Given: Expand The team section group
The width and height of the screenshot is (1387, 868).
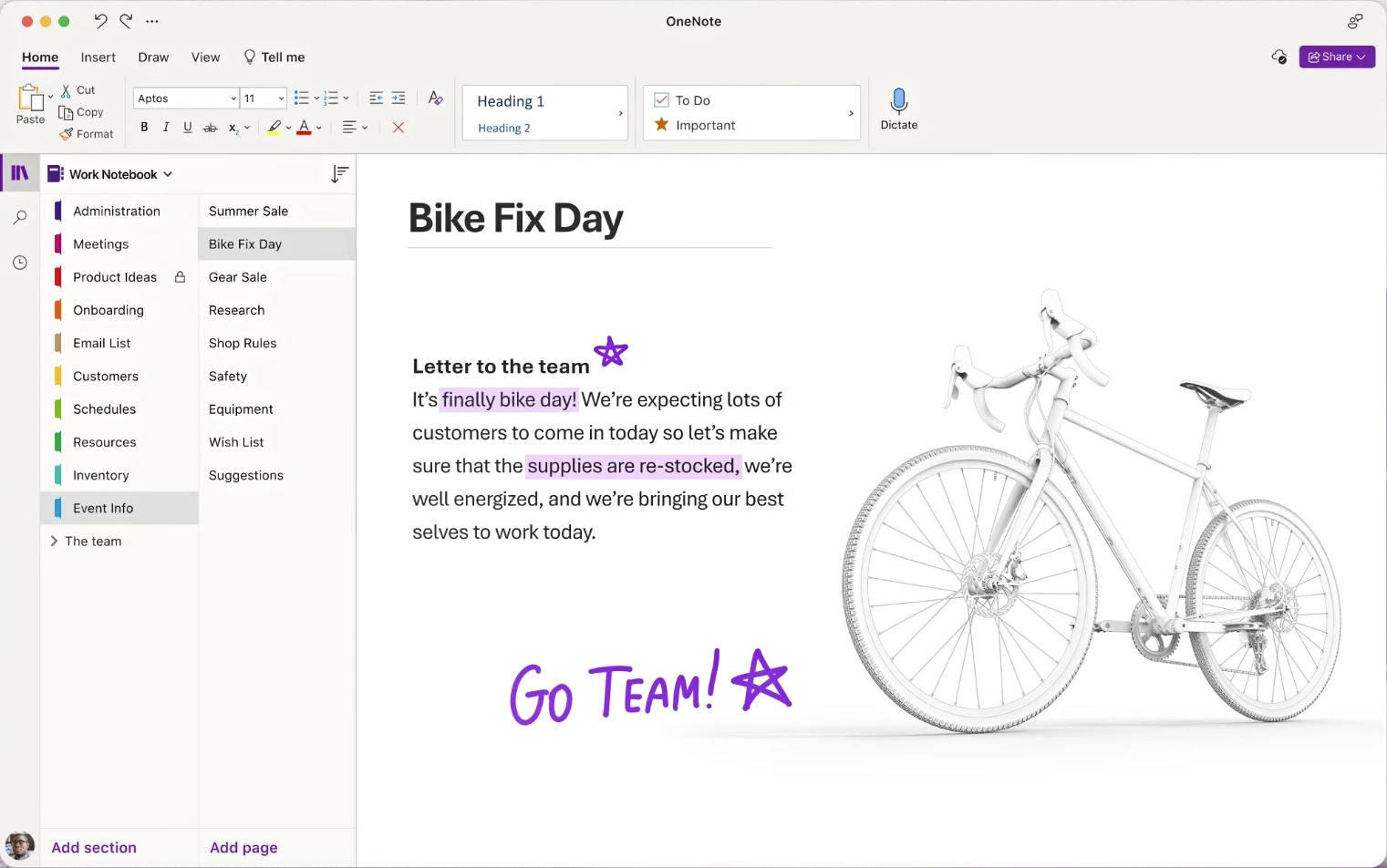Looking at the screenshot, I should pos(54,541).
